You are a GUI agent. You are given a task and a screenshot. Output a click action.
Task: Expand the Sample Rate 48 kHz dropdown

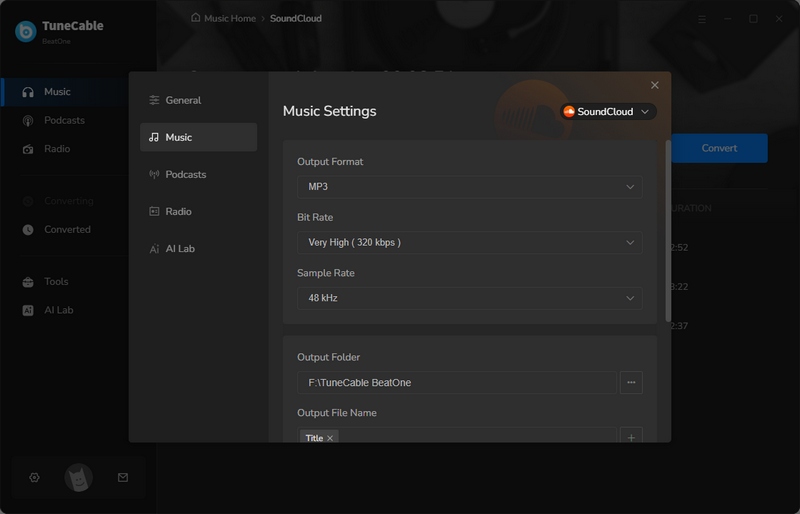(469, 298)
